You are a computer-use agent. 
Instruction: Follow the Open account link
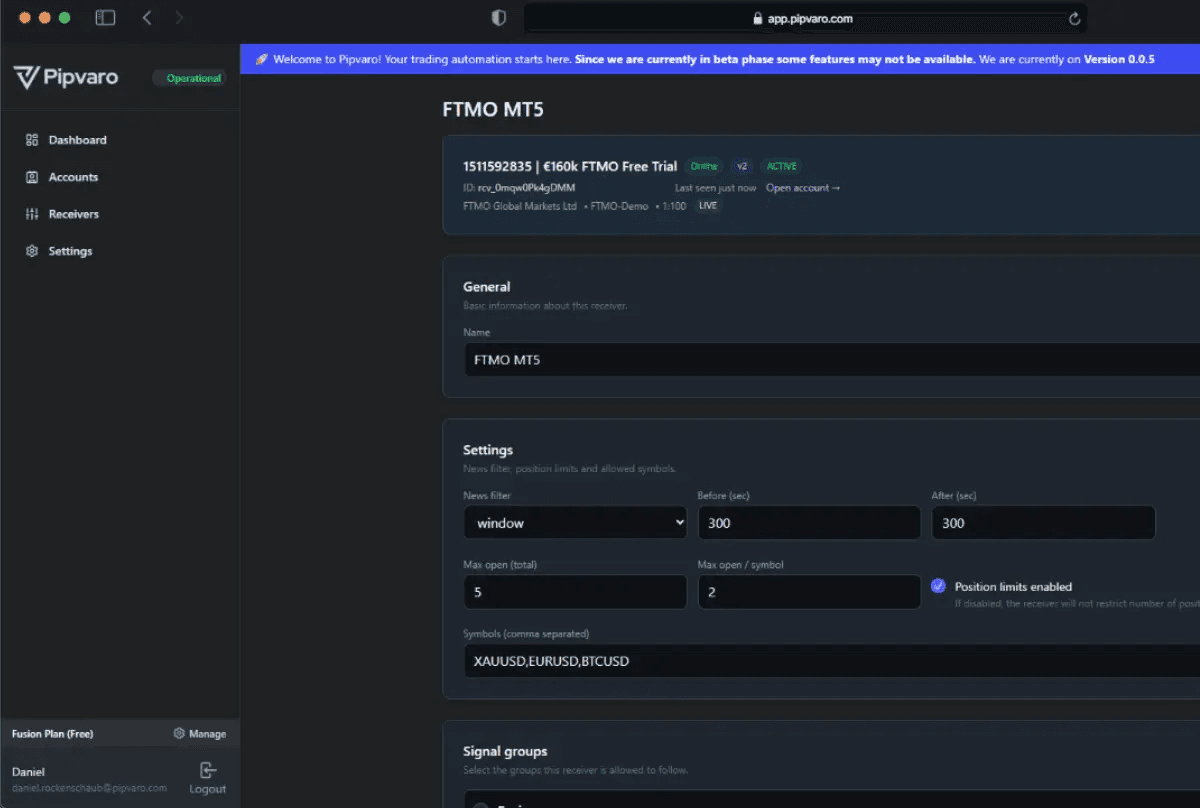(x=803, y=188)
